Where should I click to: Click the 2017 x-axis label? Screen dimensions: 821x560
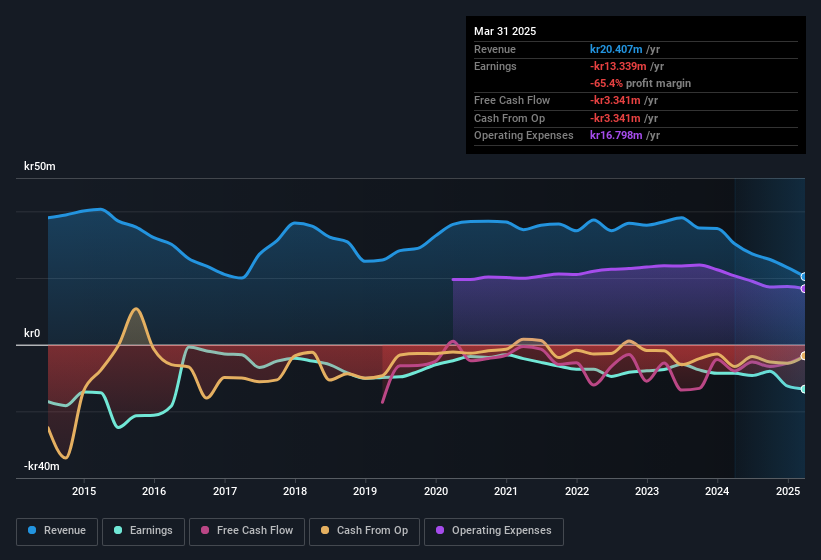click(225, 491)
